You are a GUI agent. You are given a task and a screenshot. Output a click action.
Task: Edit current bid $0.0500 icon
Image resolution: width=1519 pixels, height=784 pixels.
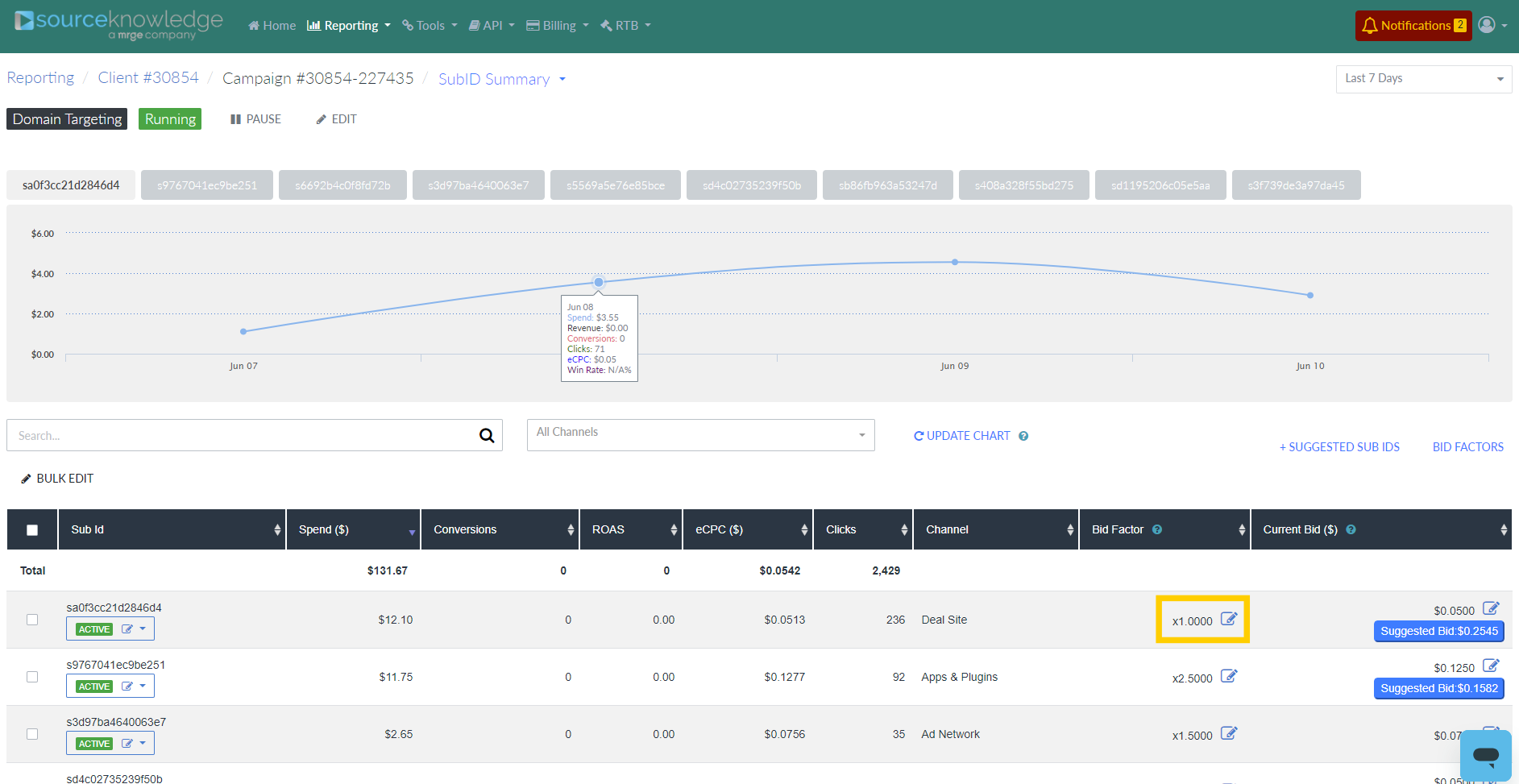click(1491, 608)
